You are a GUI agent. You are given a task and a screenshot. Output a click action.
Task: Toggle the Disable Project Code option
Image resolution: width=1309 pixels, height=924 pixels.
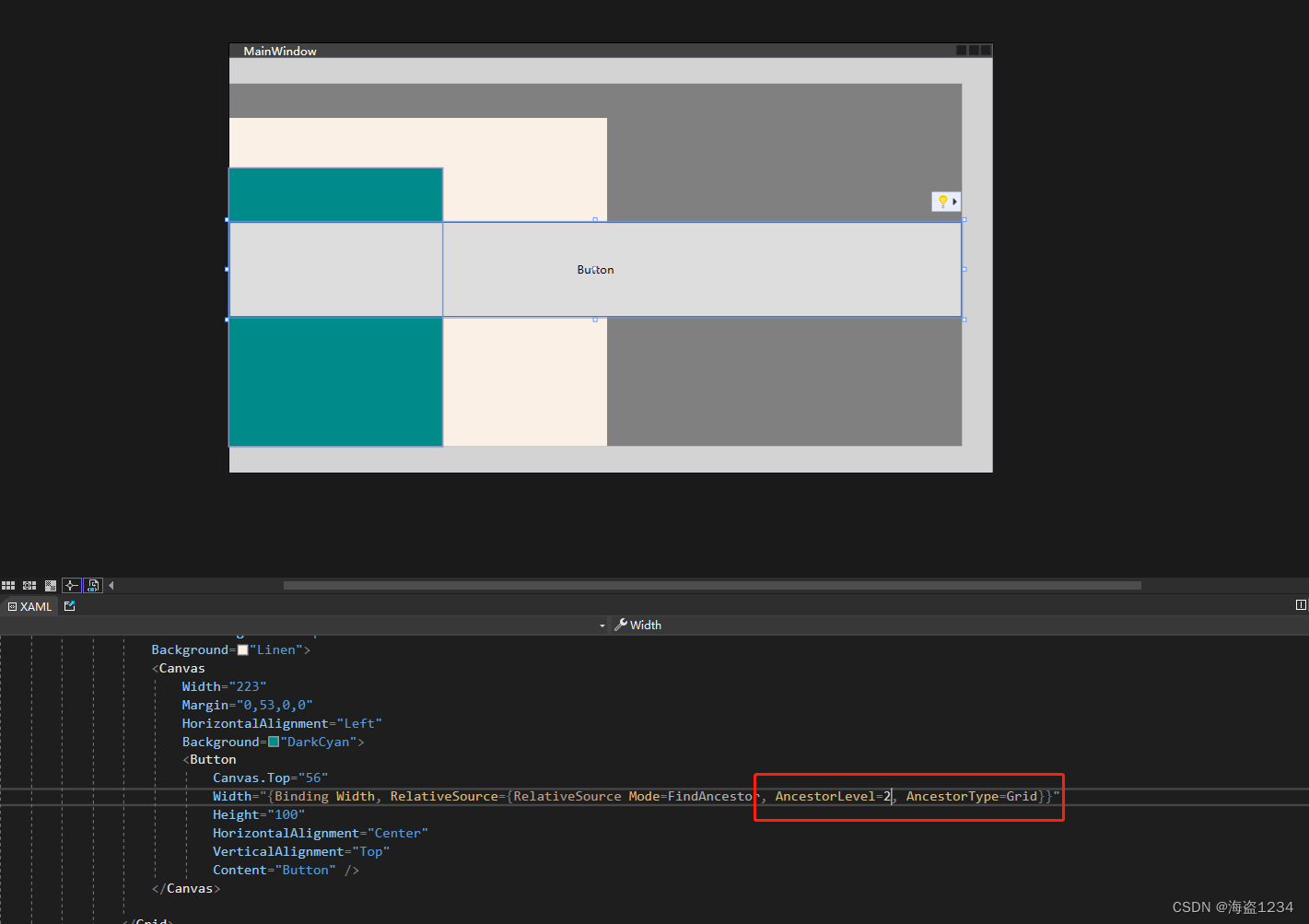coord(93,585)
